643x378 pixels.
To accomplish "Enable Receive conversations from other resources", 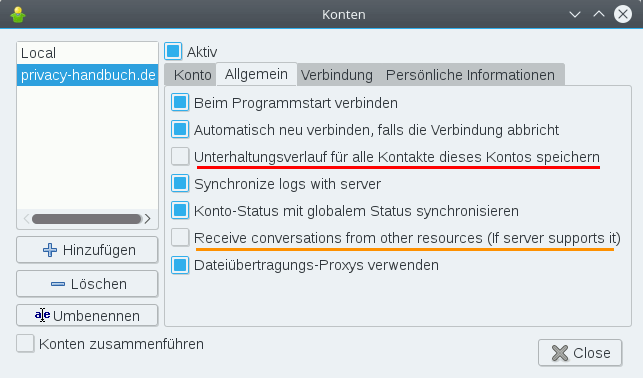I will point(180,238).
